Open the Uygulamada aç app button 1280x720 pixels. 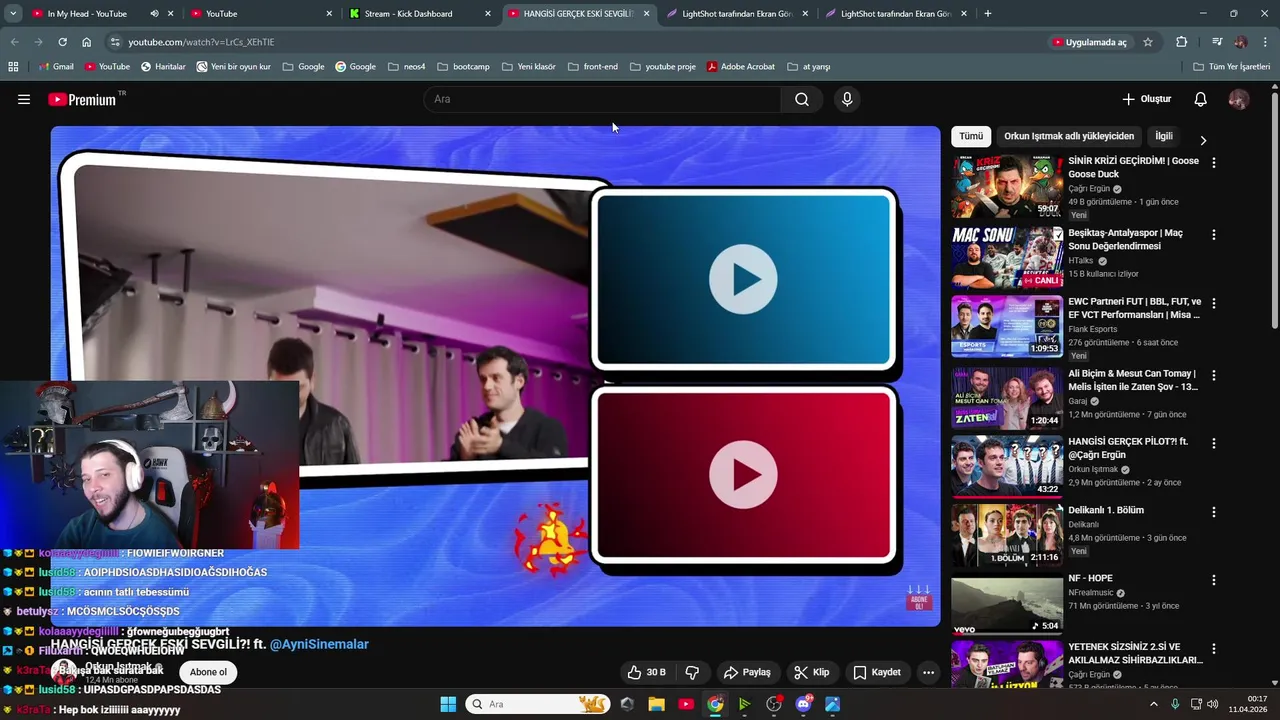point(1090,42)
